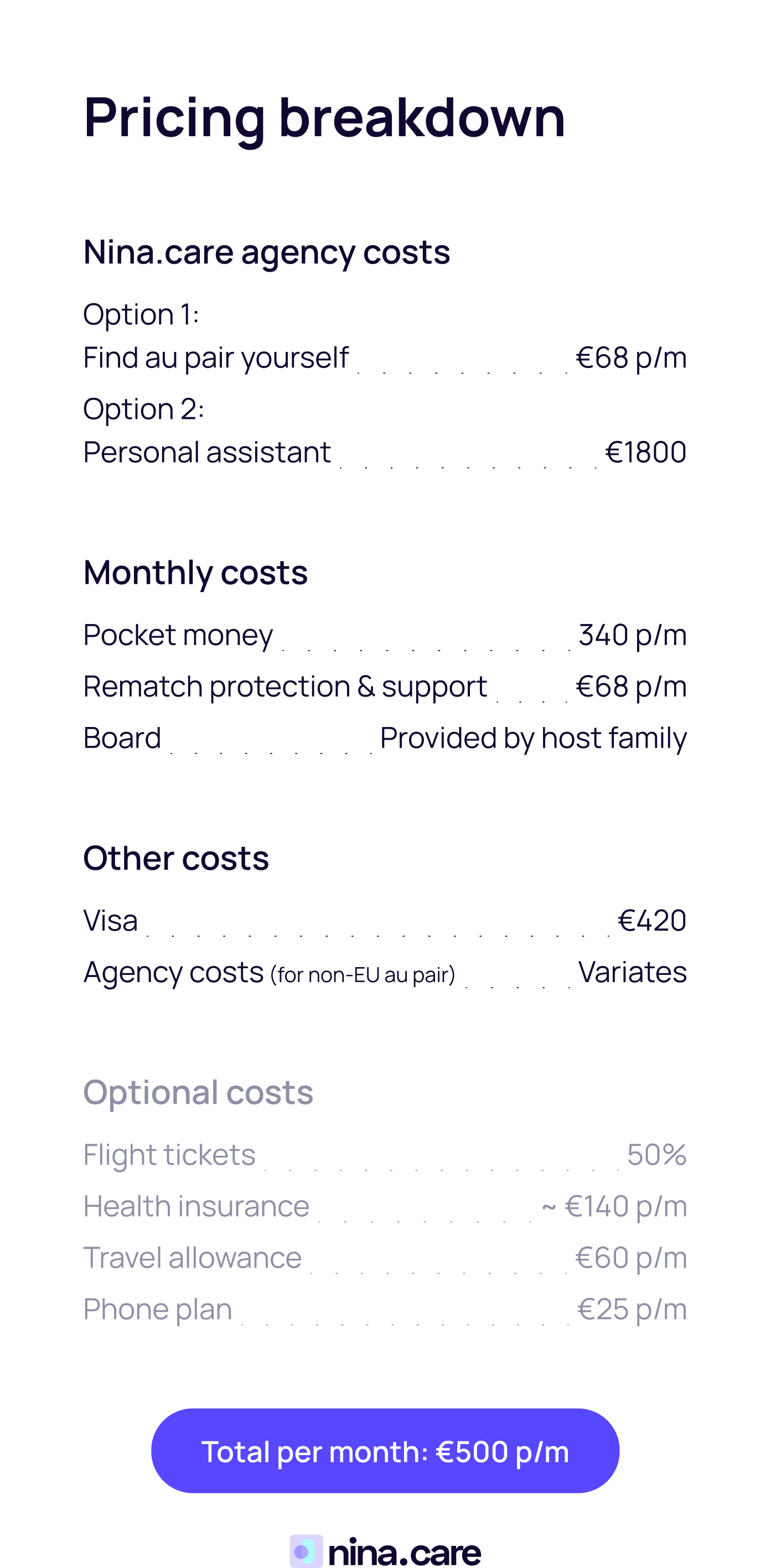The width and height of the screenshot is (771, 1568).
Task: Click the Provided by host family text
Action: pyautogui.click(x=533, y=738)
